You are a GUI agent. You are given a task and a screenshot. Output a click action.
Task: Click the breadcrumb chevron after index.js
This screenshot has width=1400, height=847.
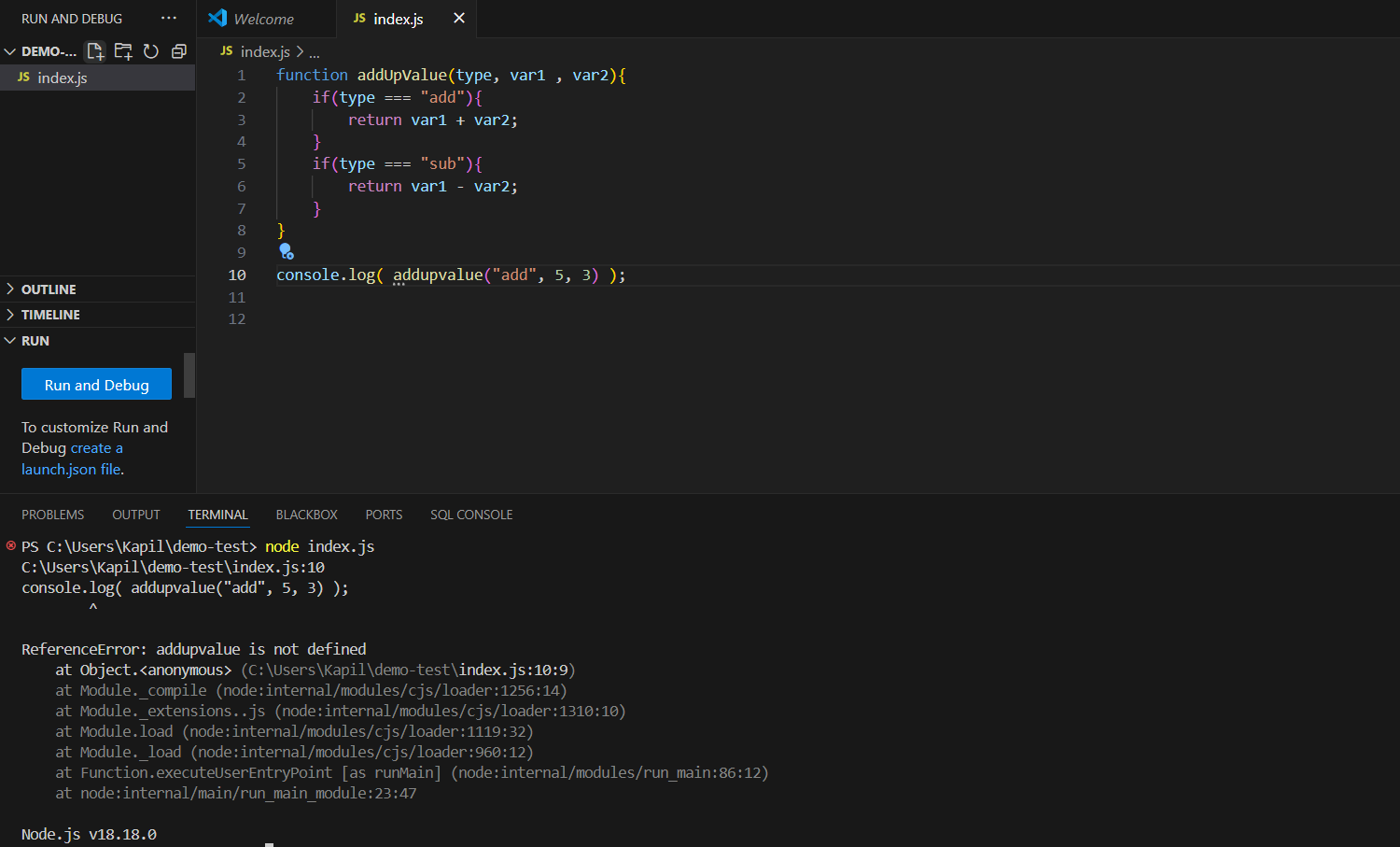300,51
